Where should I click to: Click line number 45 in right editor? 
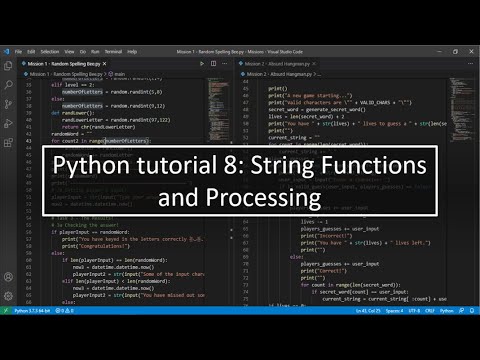(x=246, y=88)
